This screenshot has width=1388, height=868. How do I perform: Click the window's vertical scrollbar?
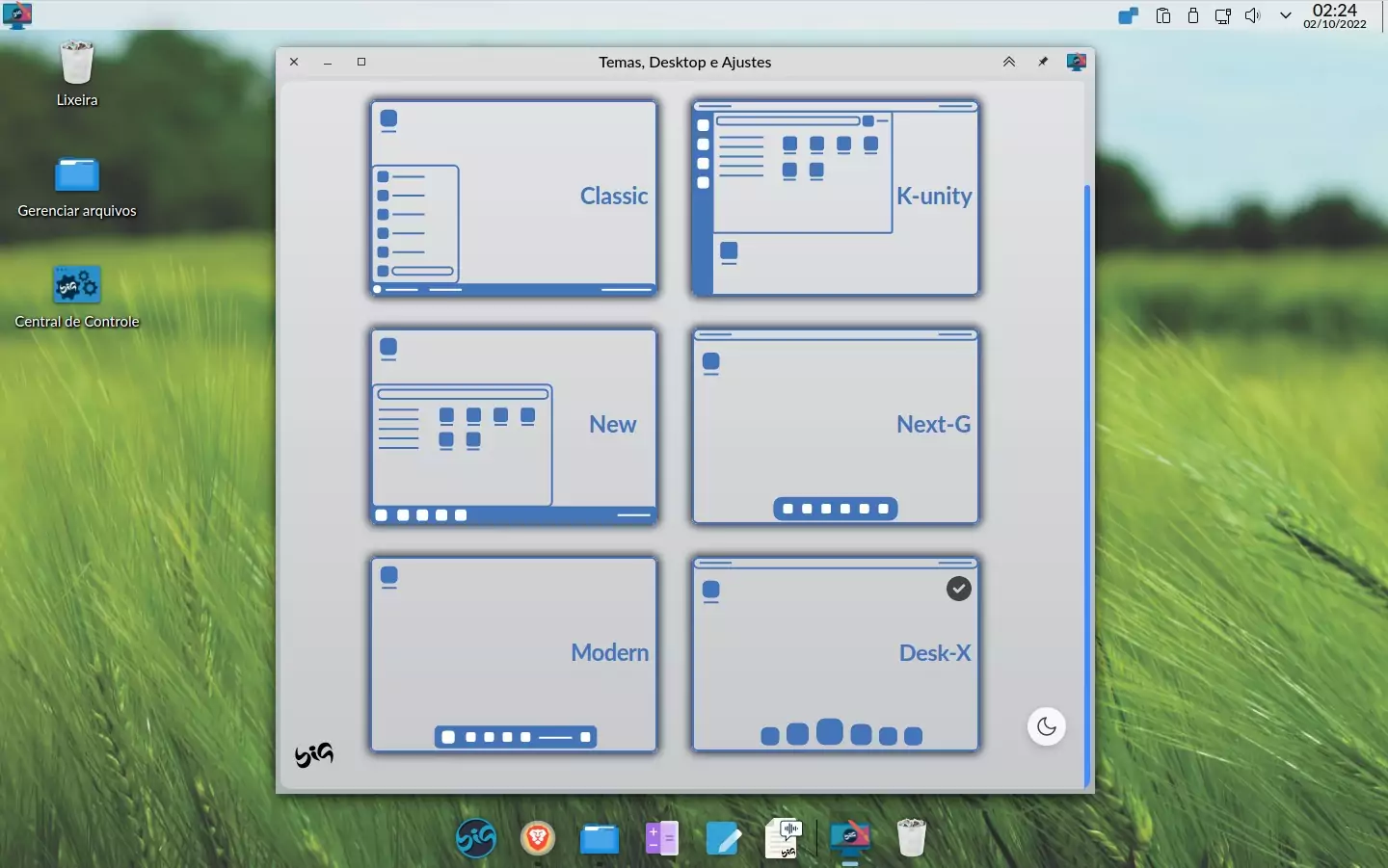(x=1088, y=486)
